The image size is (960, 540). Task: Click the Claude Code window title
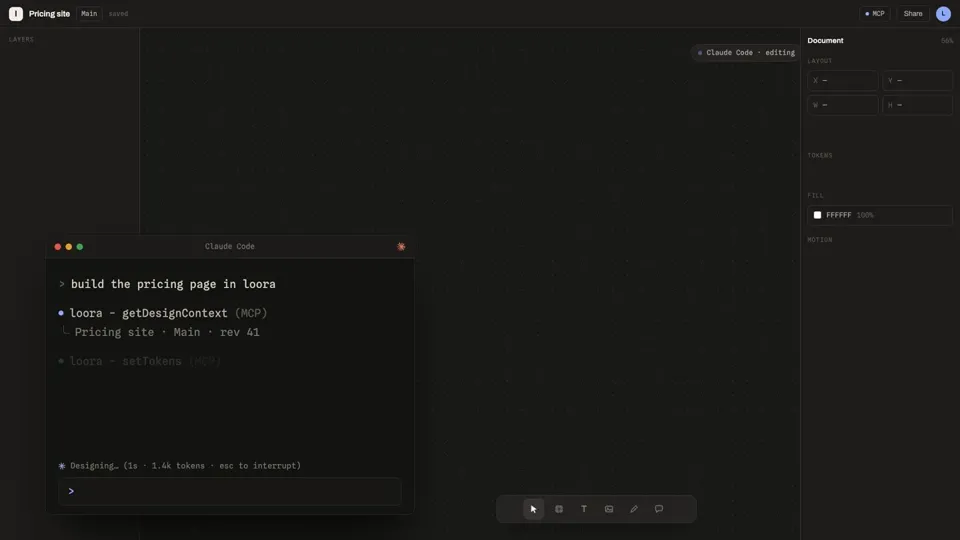coord(230,246)
